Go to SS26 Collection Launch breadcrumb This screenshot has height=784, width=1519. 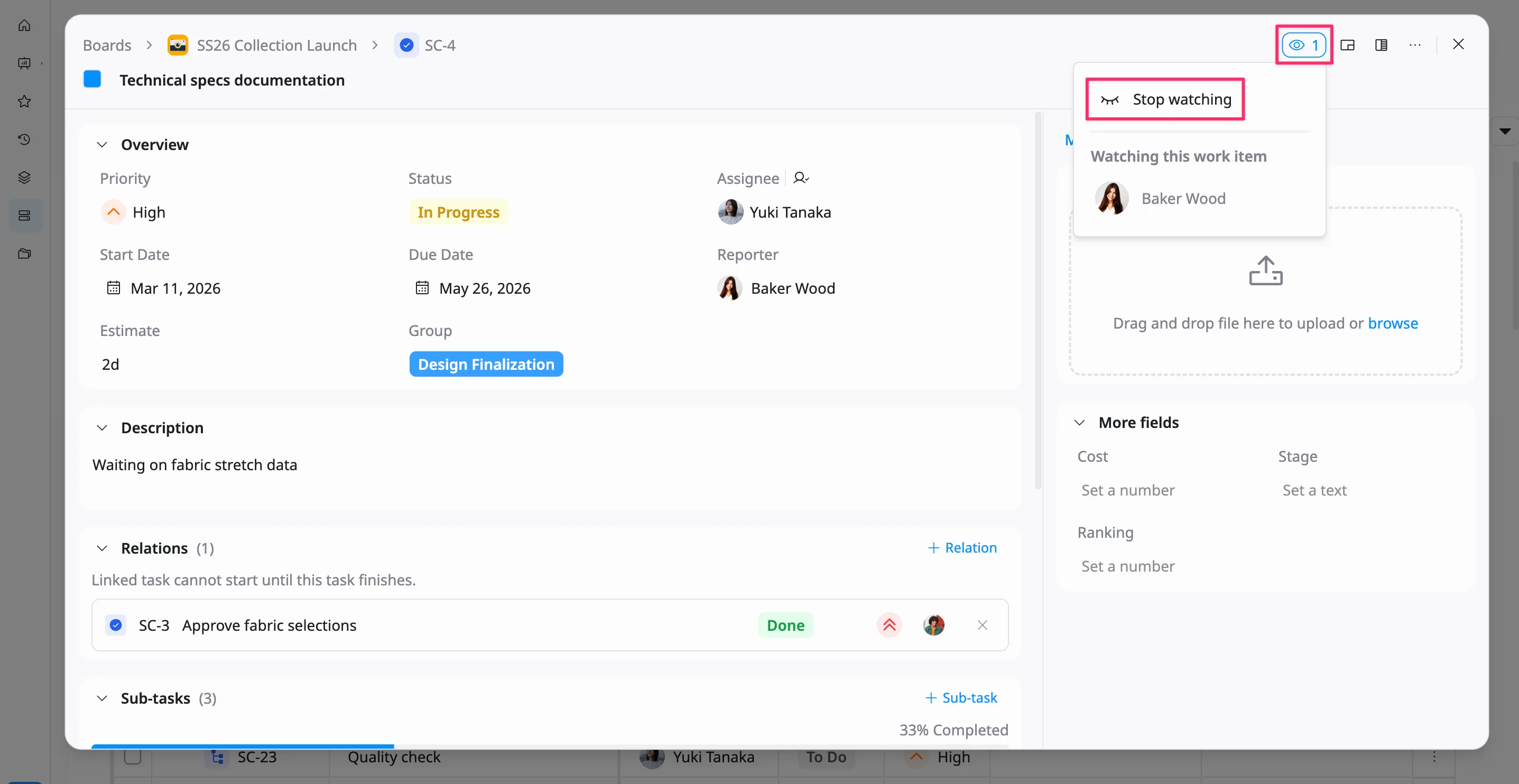tap(276, 45)
